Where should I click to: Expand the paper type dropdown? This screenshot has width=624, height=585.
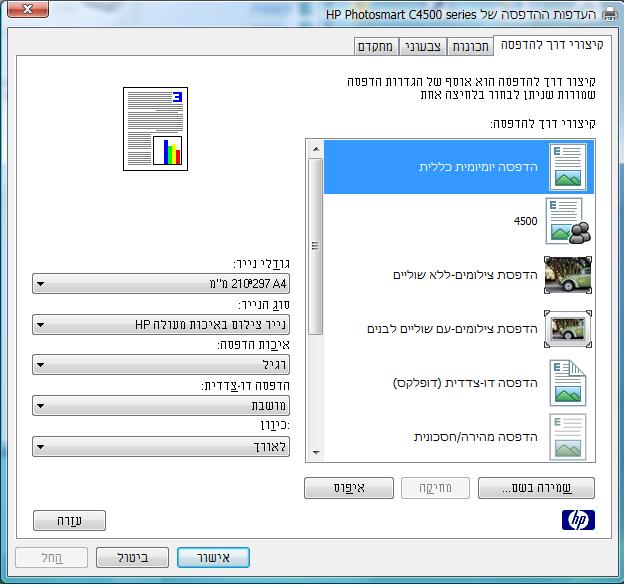(161, 325)
